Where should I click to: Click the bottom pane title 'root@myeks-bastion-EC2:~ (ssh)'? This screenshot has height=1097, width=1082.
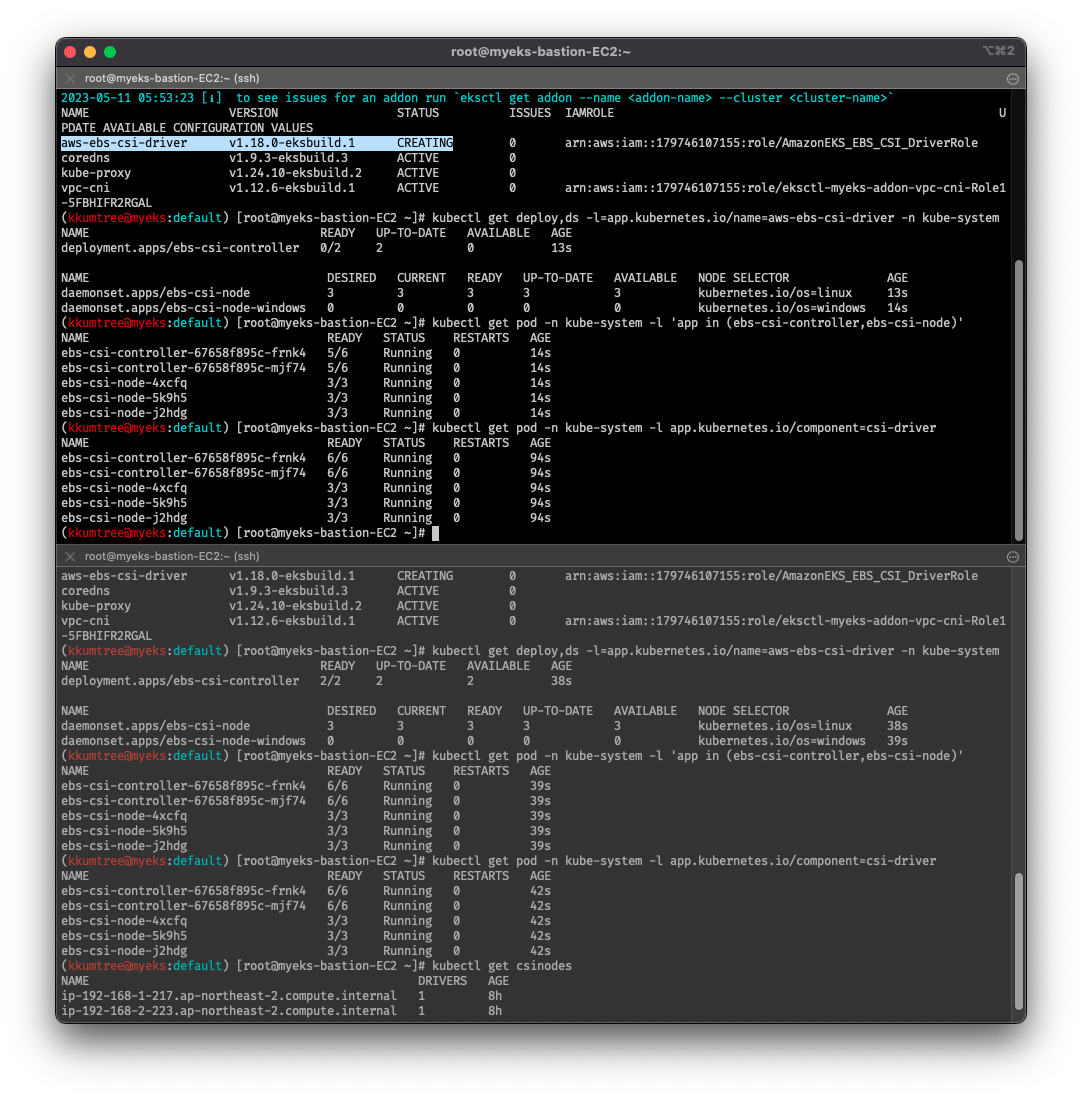pyautogui.click(x=172, y=556)
